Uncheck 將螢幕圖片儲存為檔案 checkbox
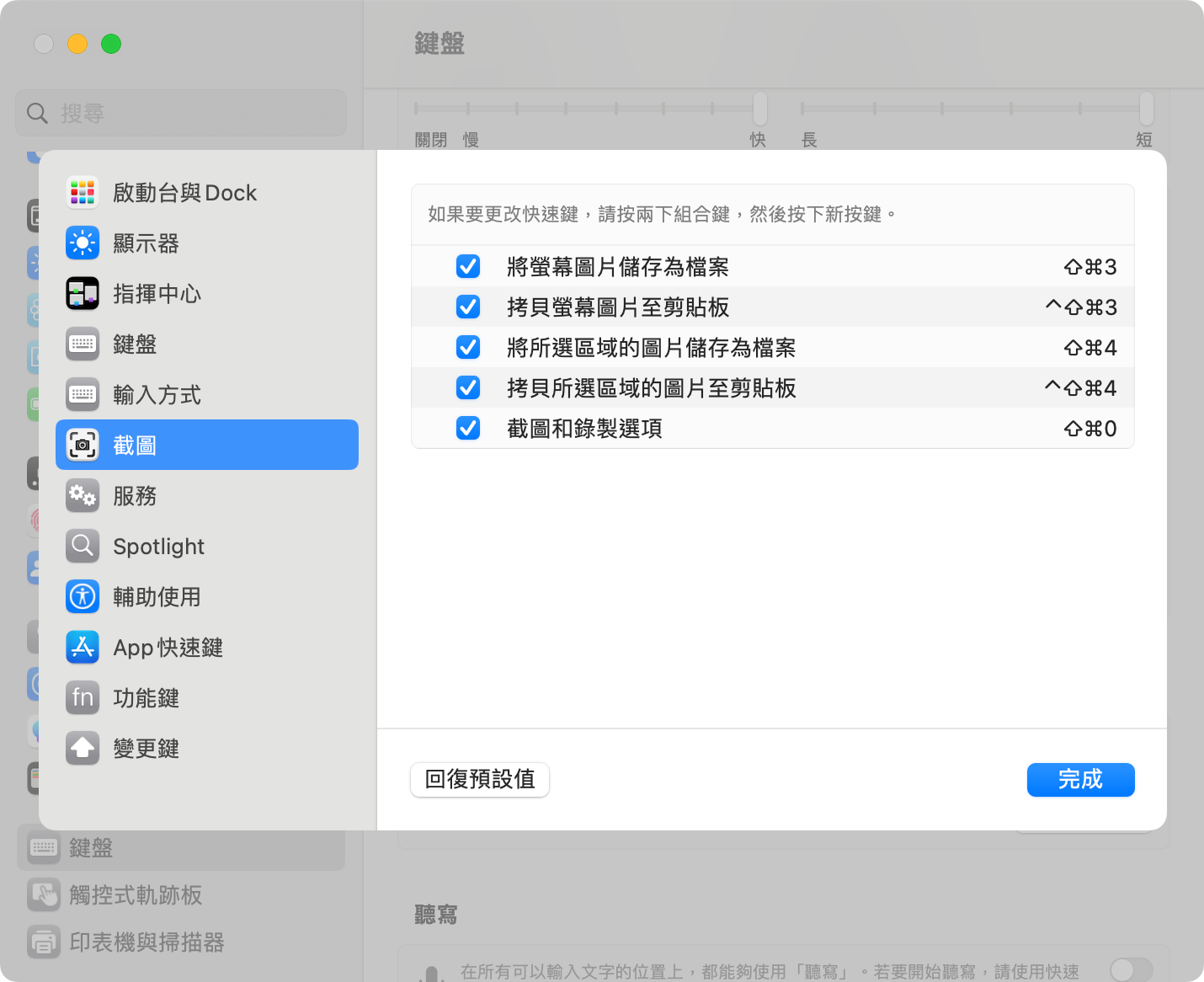Screen dimensions: 1204x982 (468, 267)
